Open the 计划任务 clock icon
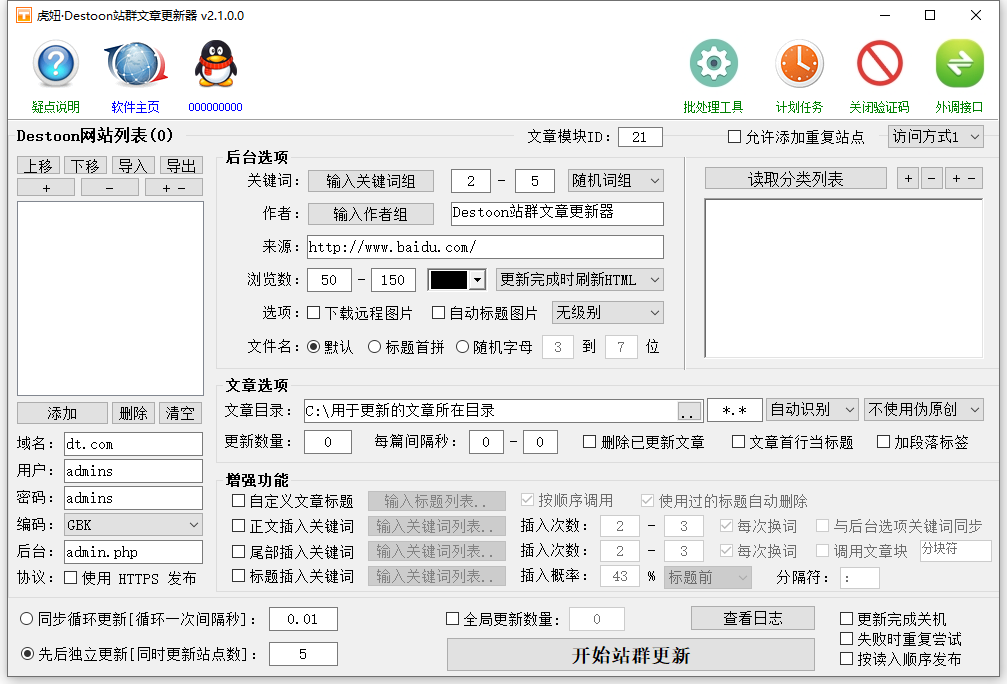1007x684 pixels. (799, 64)
